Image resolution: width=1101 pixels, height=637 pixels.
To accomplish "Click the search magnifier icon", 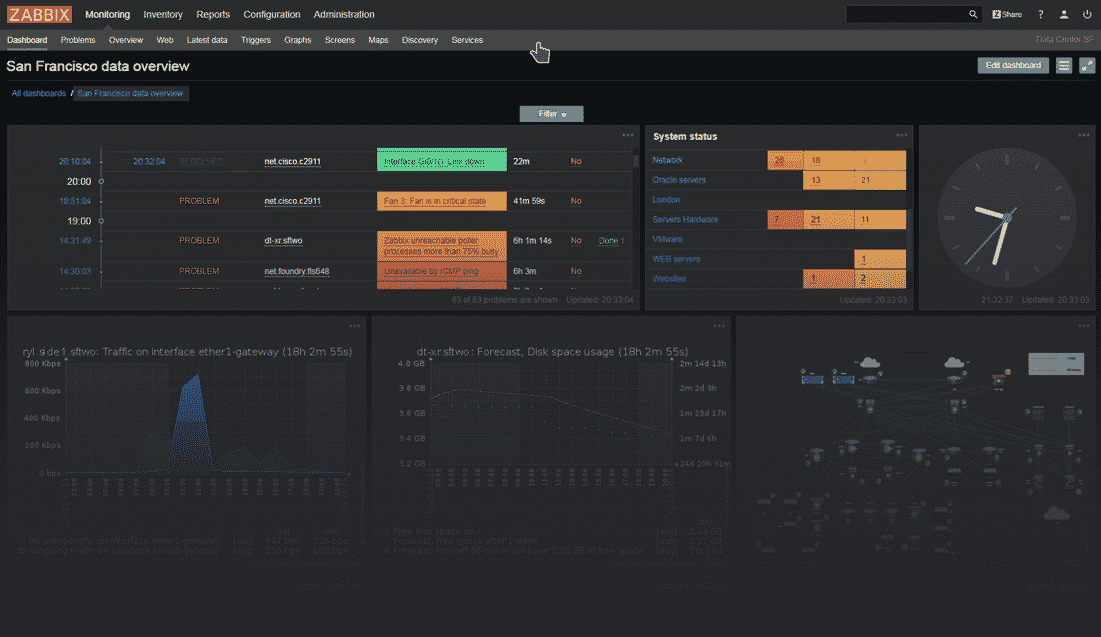I will point(973,14).
